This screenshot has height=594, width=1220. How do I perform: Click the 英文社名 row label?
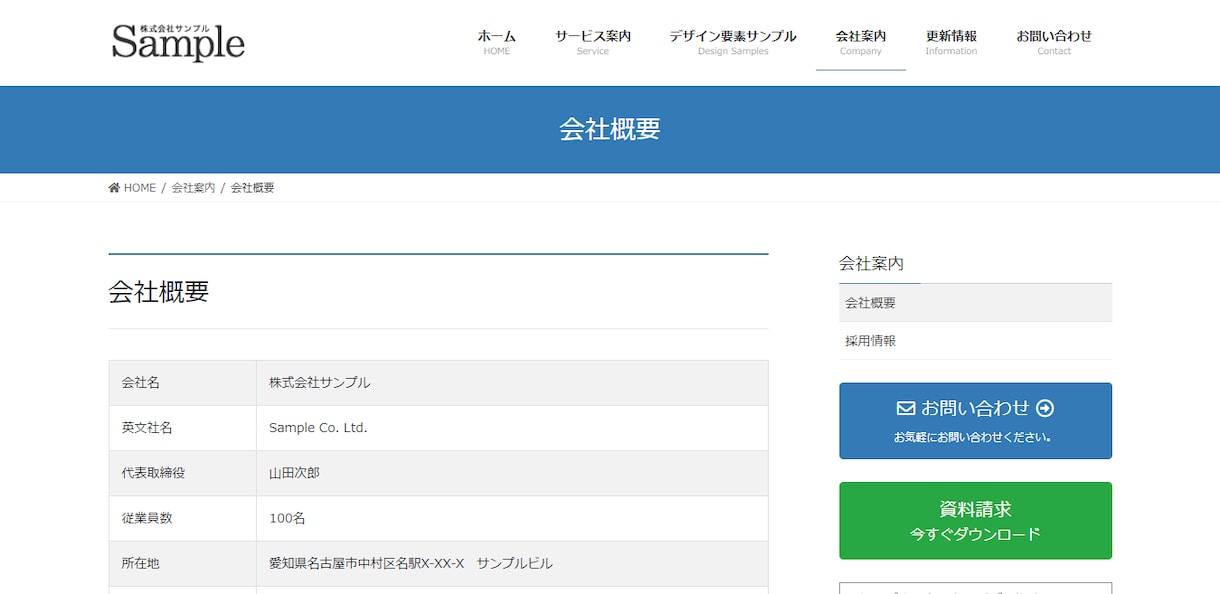(183, 428)
